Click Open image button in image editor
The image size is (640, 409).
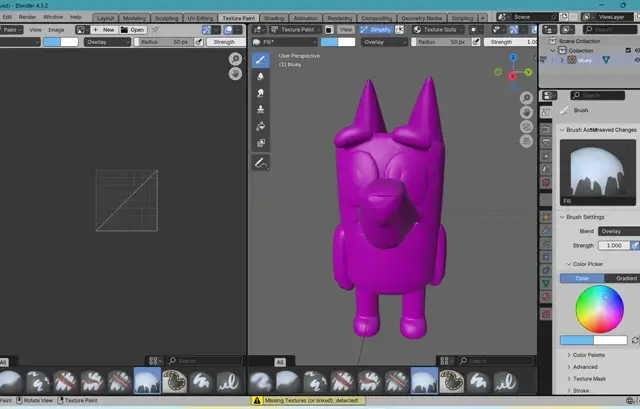coord(133,30)
